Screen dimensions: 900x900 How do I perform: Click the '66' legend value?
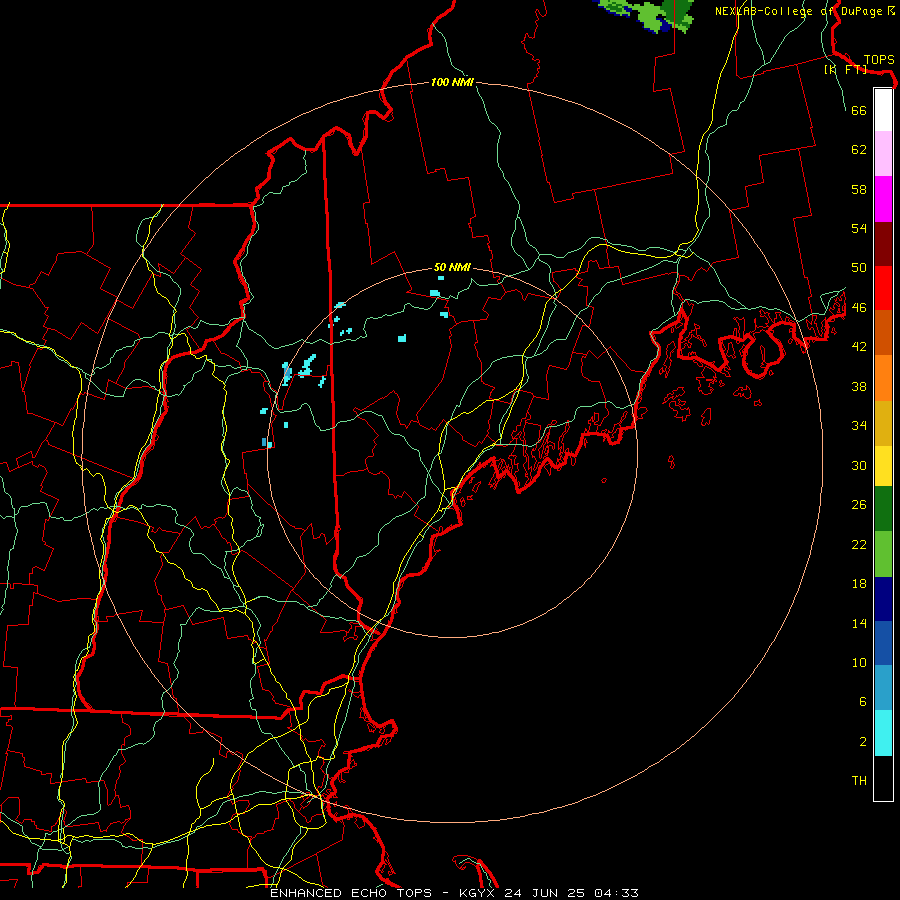point(859,110)
